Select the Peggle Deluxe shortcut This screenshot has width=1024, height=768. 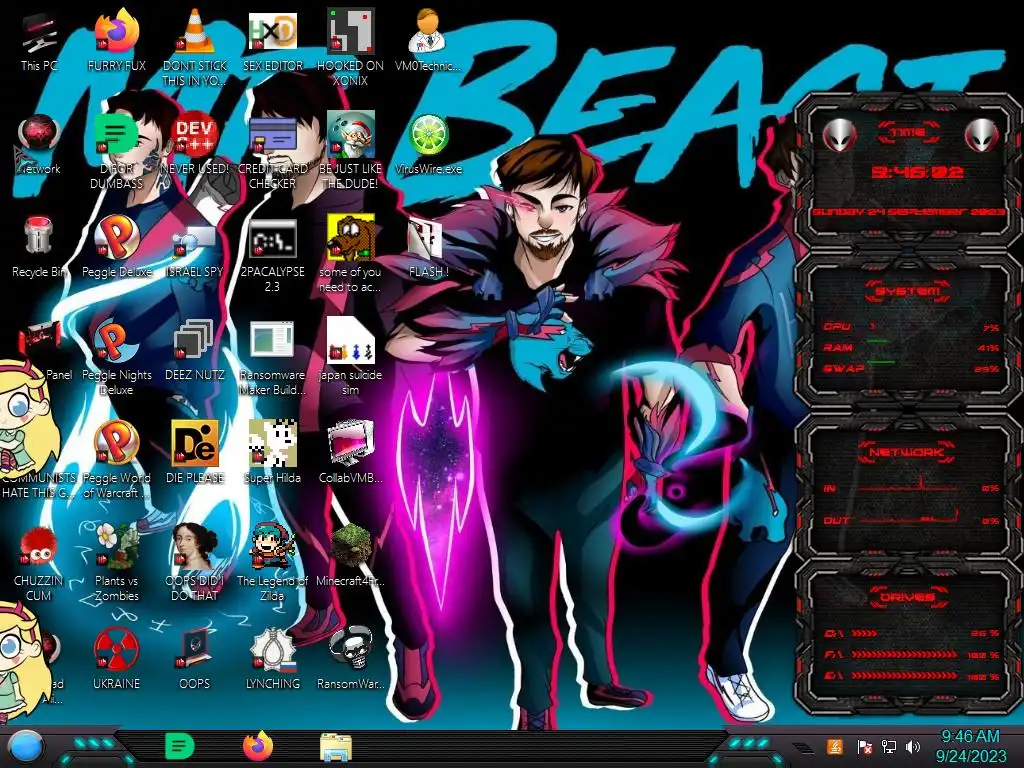point(117,248)
